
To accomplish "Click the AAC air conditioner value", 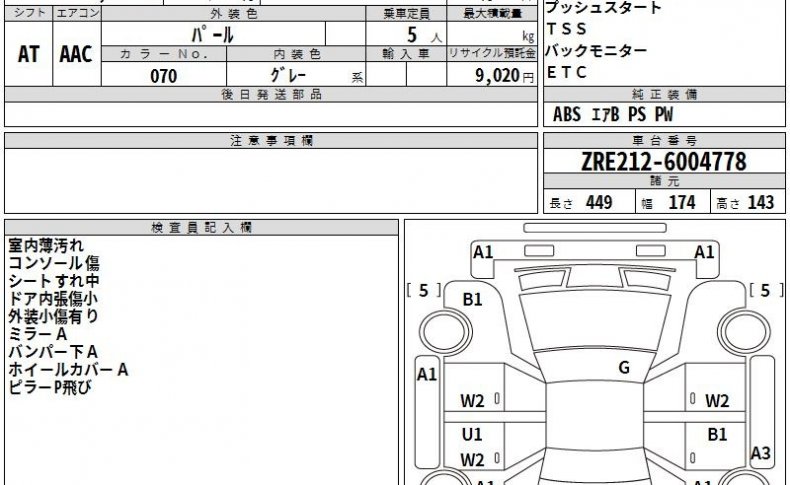I will 76,54.
